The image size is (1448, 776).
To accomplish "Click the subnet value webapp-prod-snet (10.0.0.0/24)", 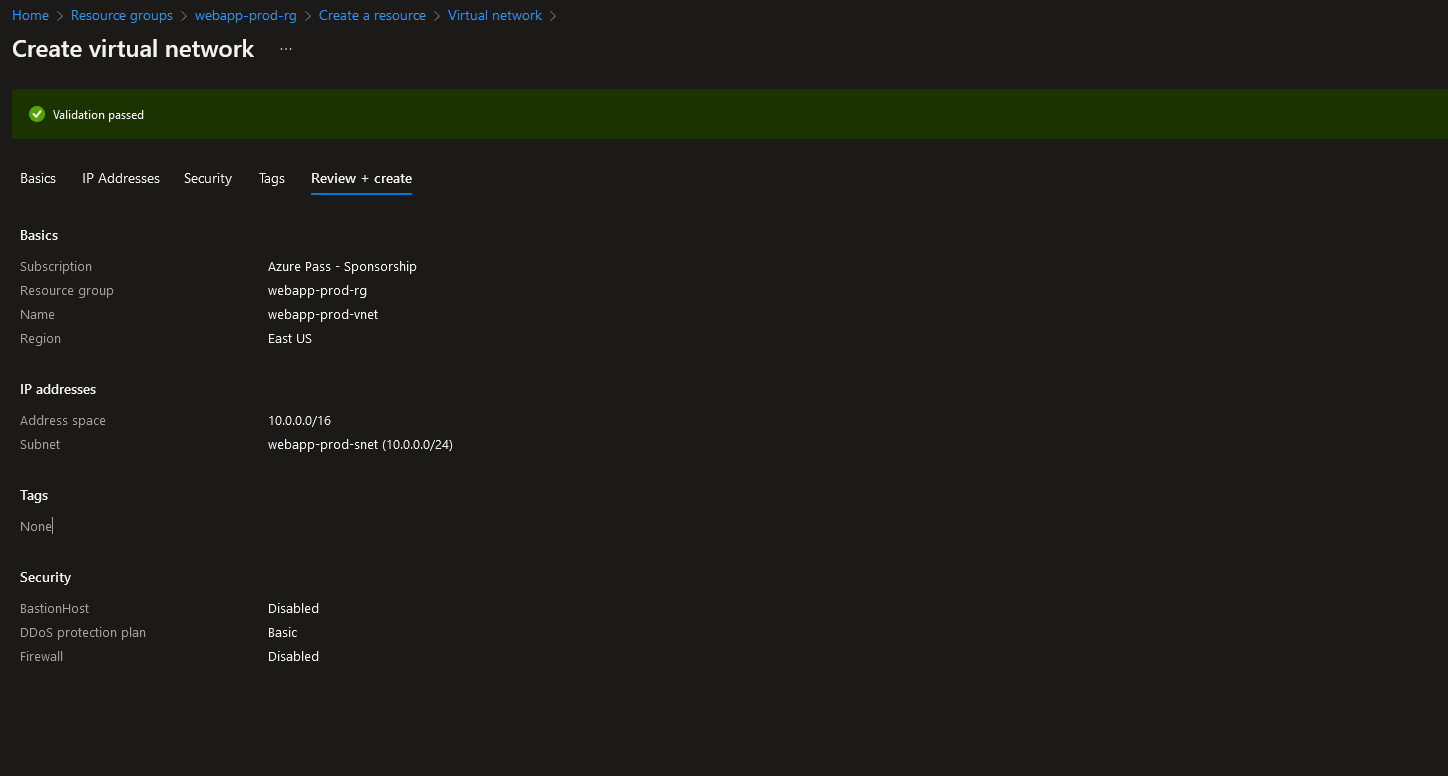I will (360, 445).
